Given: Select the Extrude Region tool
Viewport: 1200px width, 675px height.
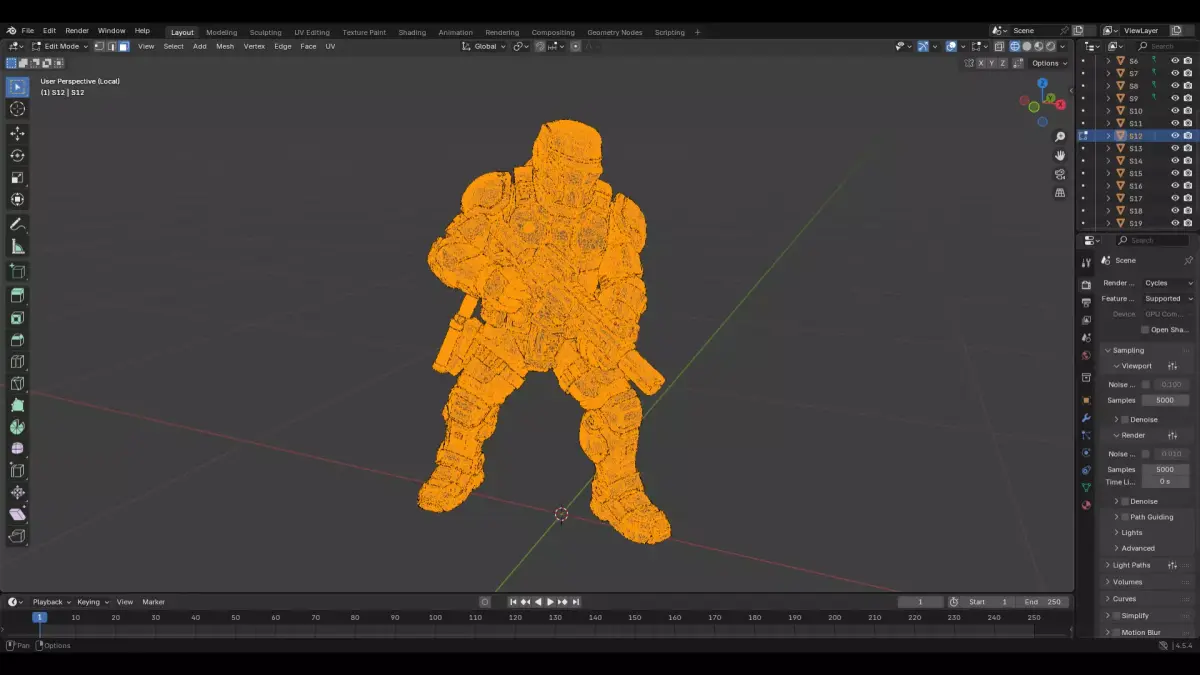Looking at the screenshot, I should click(x=17, y=295).
